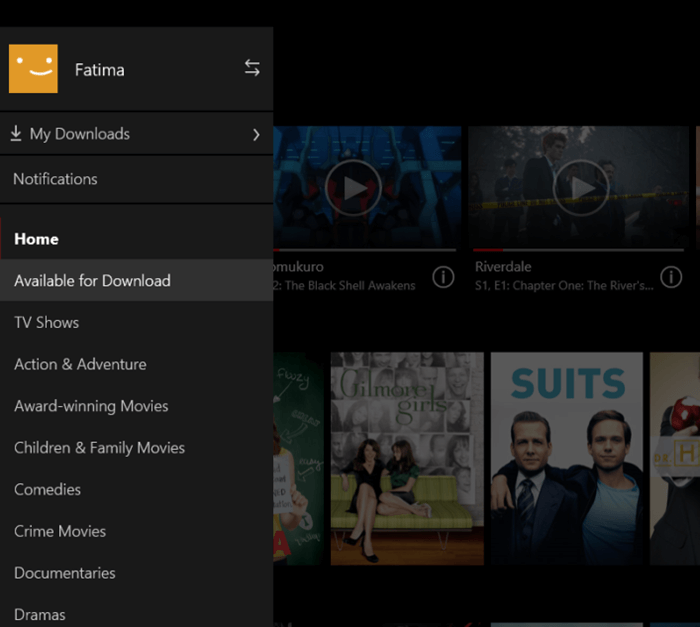
Task: Click the My Downloads download icon
Action: [x=16, y=134]
